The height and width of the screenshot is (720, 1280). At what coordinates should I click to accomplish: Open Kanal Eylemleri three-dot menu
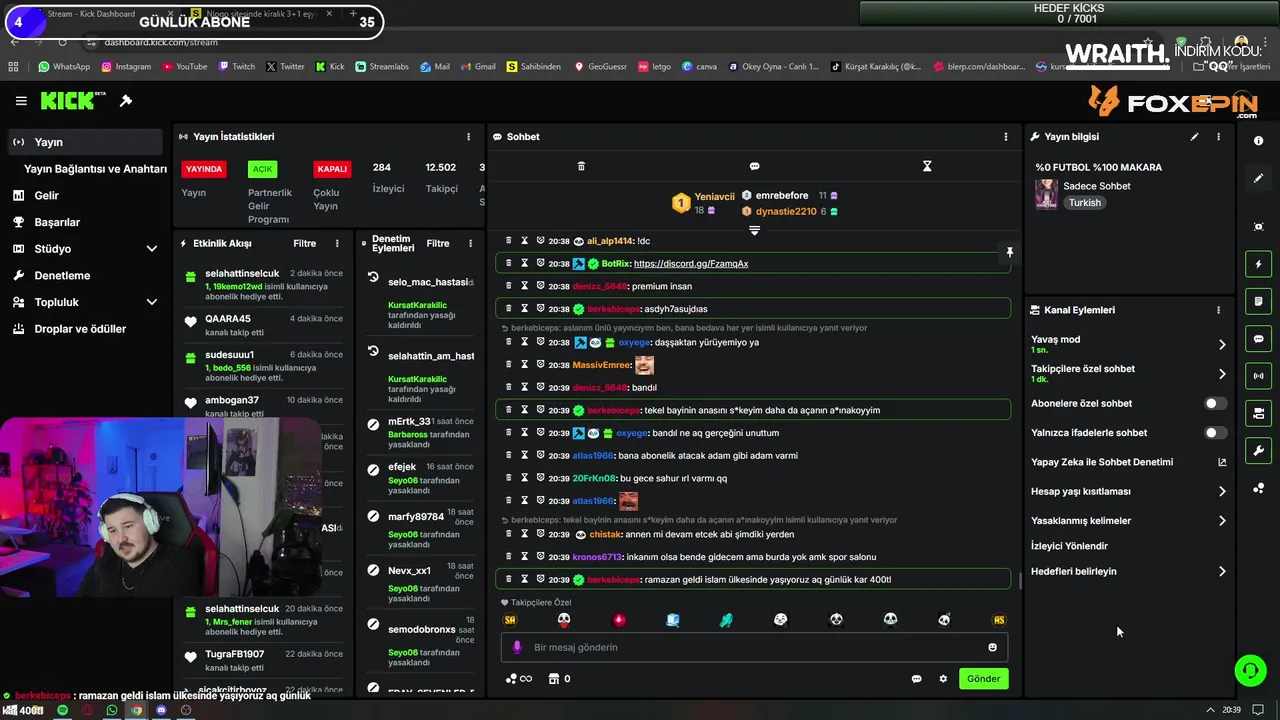click(1218, 310)
